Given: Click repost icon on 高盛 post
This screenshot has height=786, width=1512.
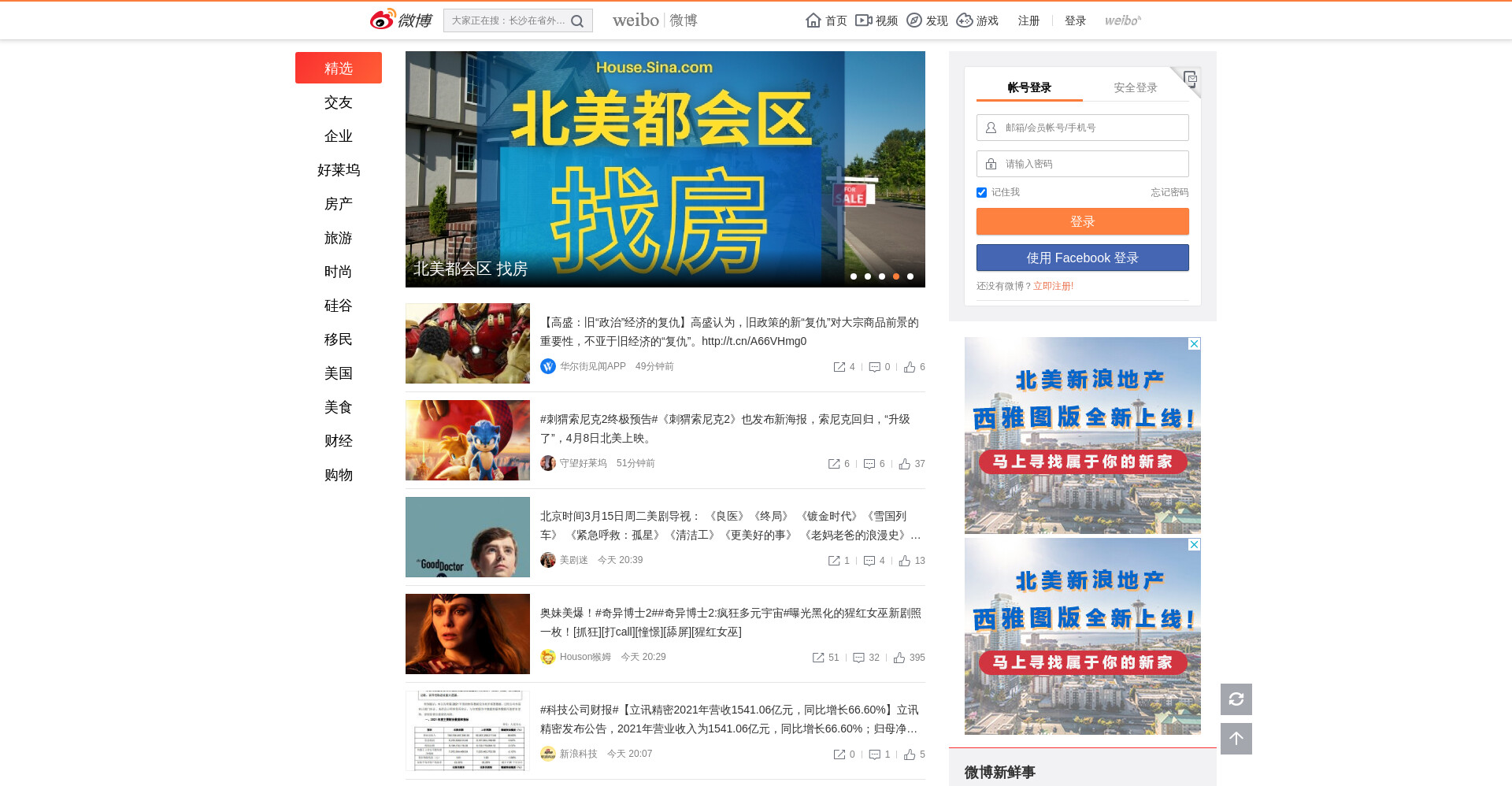Looking at the screenshot, I should 839,367.
